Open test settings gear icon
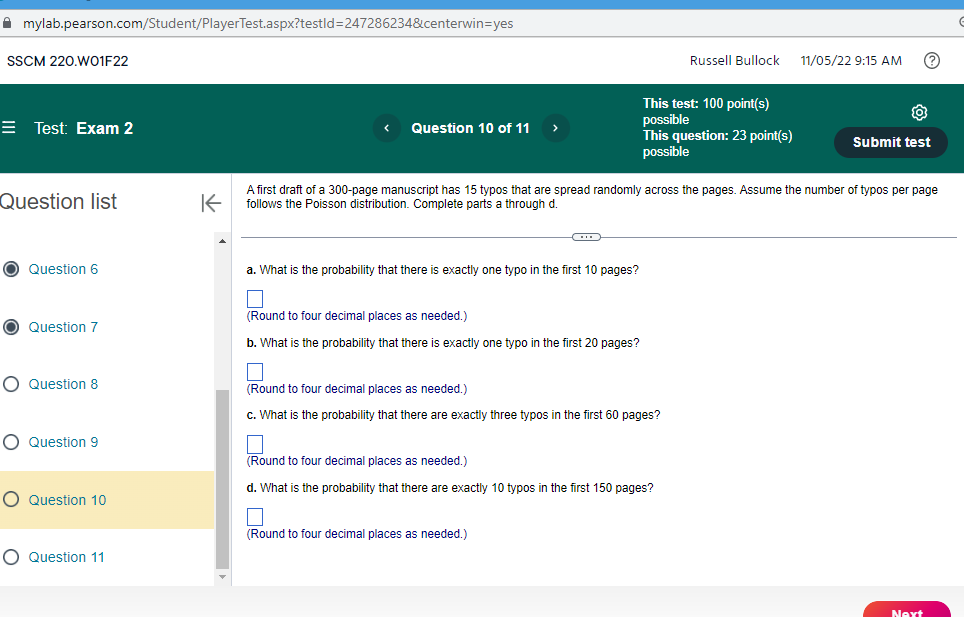This screenshot has height=617, width=964. tap(919, 112)
